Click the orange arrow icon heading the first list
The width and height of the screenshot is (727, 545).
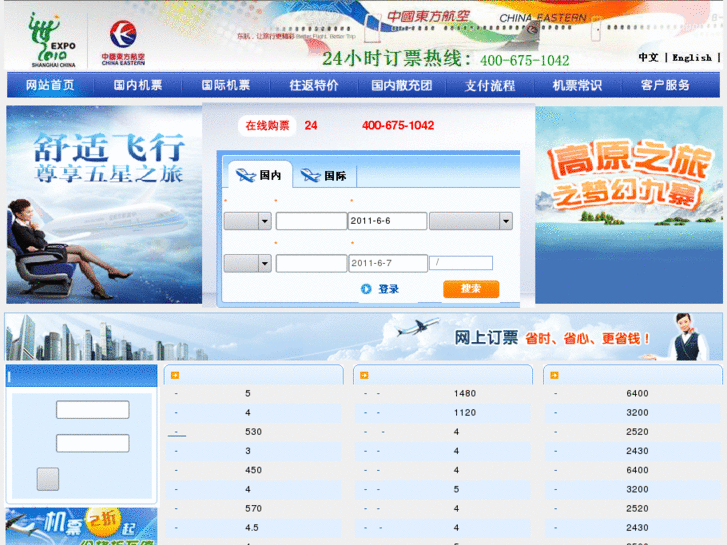175,375
